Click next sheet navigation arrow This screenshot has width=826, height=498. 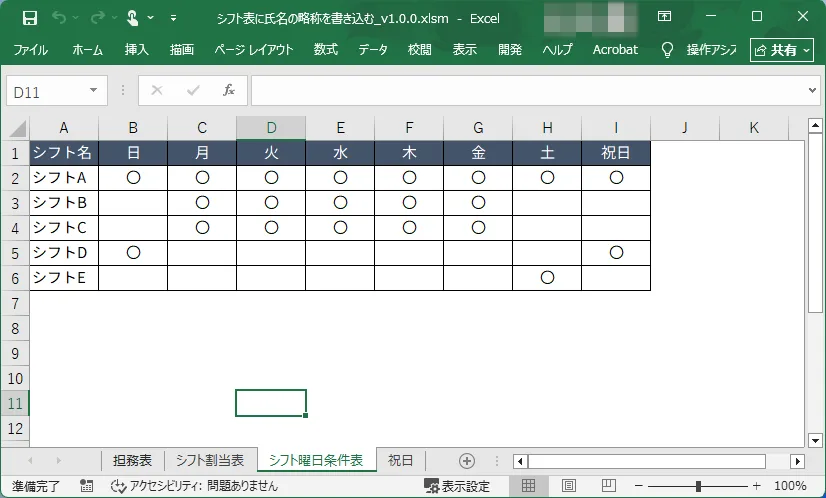(58, 461)
